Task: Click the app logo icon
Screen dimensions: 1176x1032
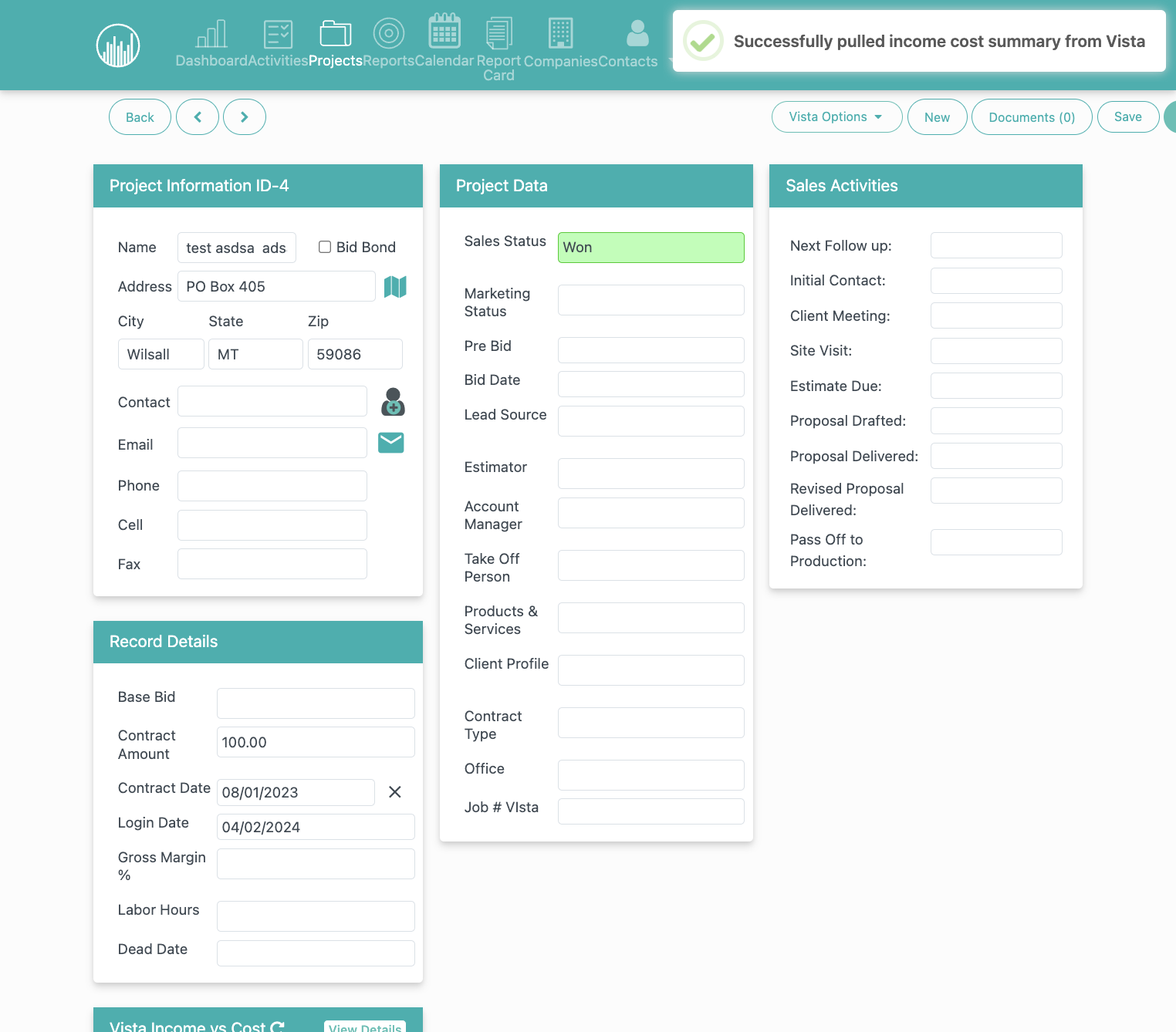Action: [x=118, y=46]
